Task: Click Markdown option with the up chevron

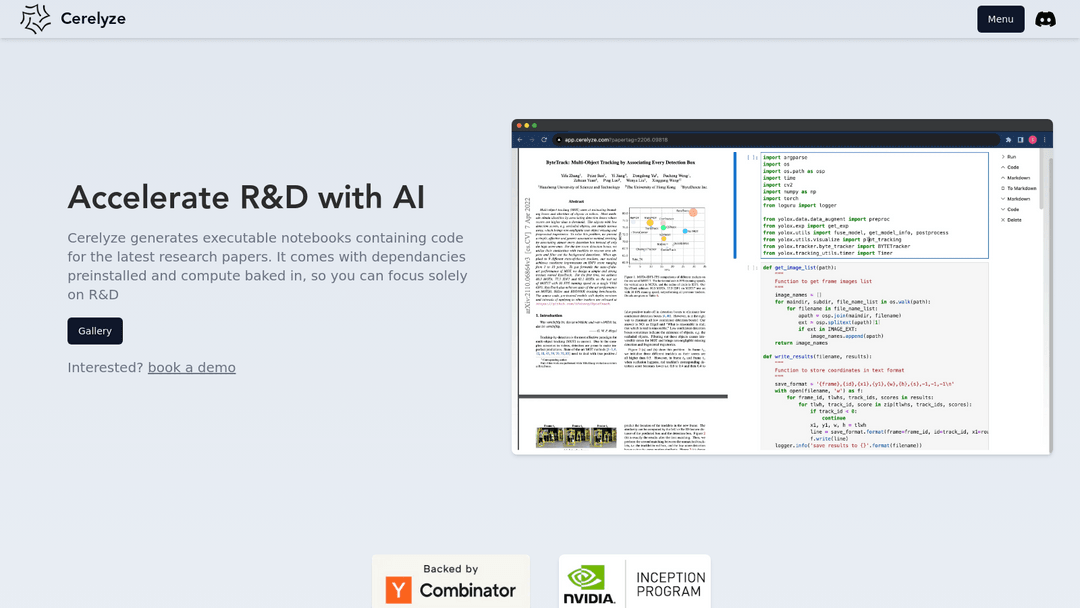Action: pos(1003,177)
